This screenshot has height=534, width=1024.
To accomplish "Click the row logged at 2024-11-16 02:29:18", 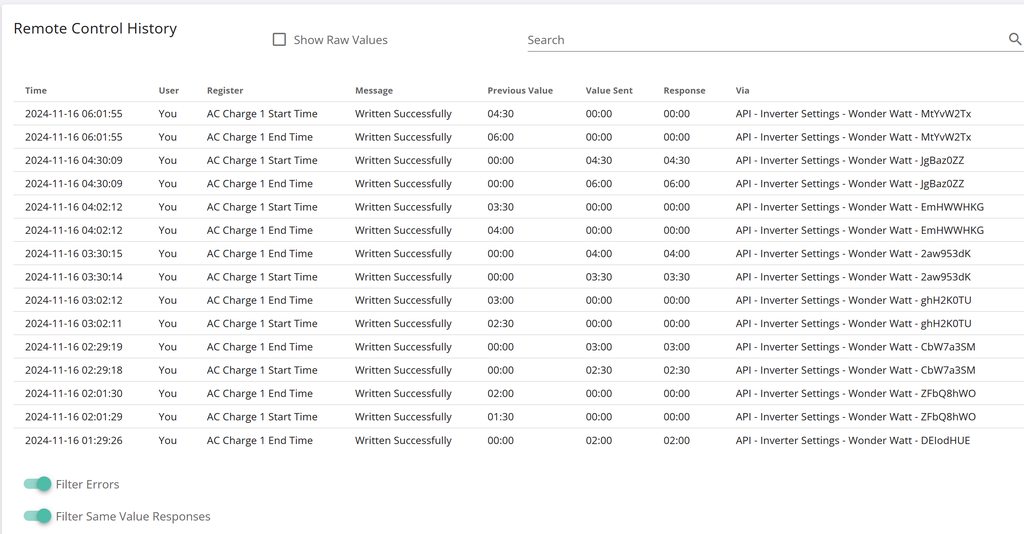I will (74, 370).
